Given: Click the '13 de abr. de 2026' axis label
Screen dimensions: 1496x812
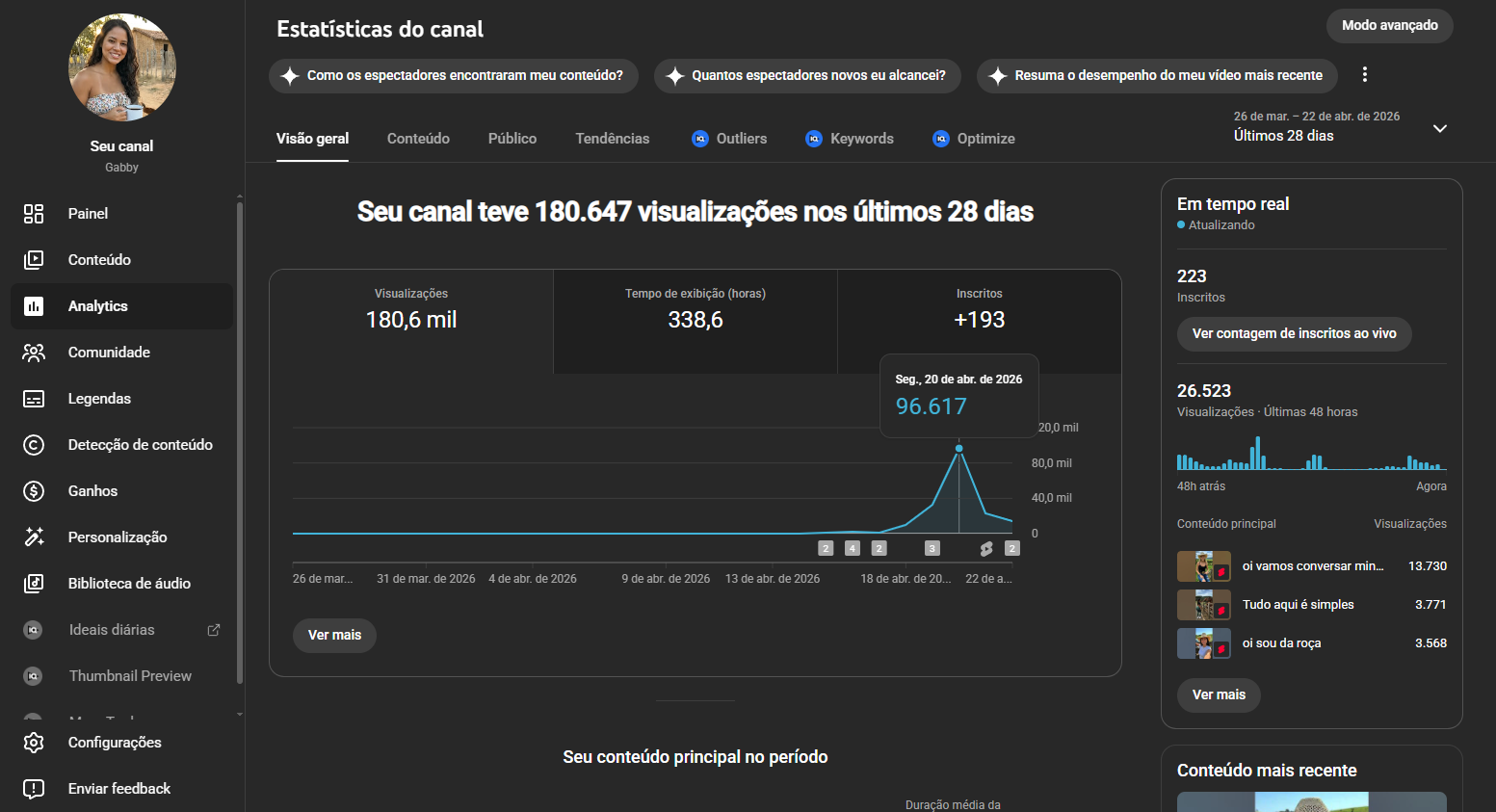Looking at the screenshot, I should 773,579.
